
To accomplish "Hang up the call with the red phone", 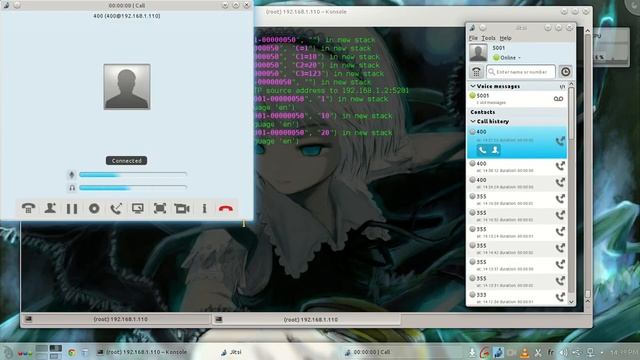I will point(226,208).
